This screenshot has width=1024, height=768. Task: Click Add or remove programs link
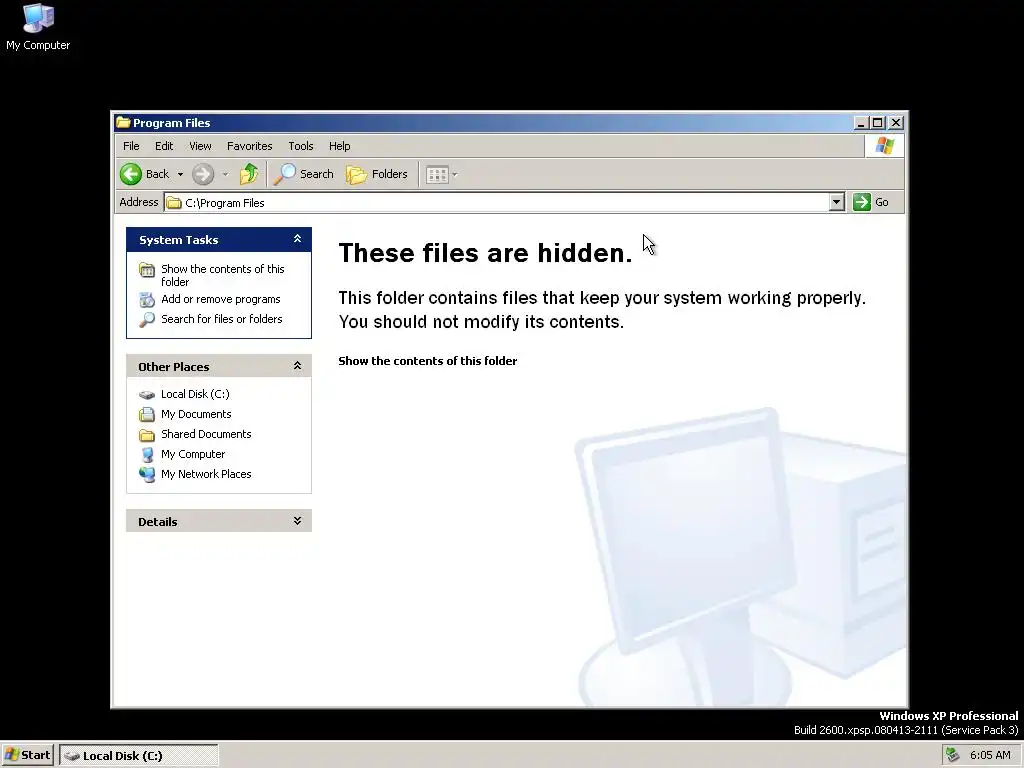pyautogui.click(x=221, y=299)
